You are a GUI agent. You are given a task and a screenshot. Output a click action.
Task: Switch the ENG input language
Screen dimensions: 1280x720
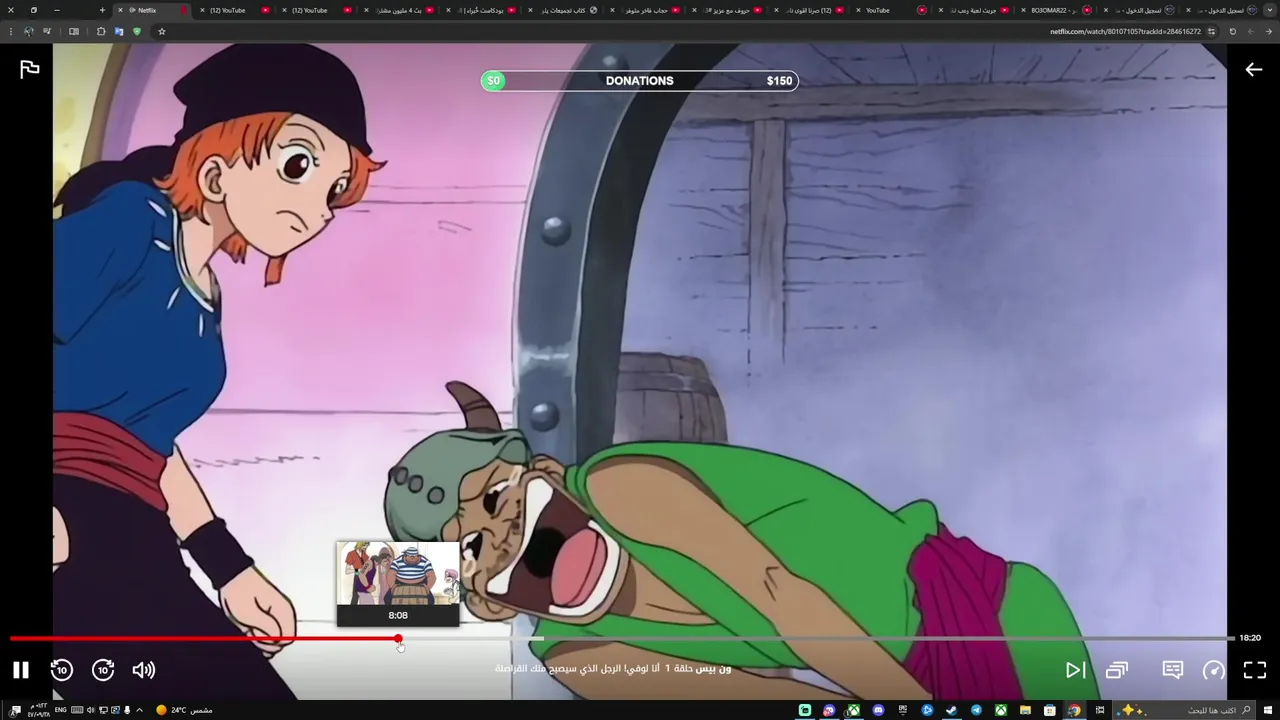click(61, 710)
